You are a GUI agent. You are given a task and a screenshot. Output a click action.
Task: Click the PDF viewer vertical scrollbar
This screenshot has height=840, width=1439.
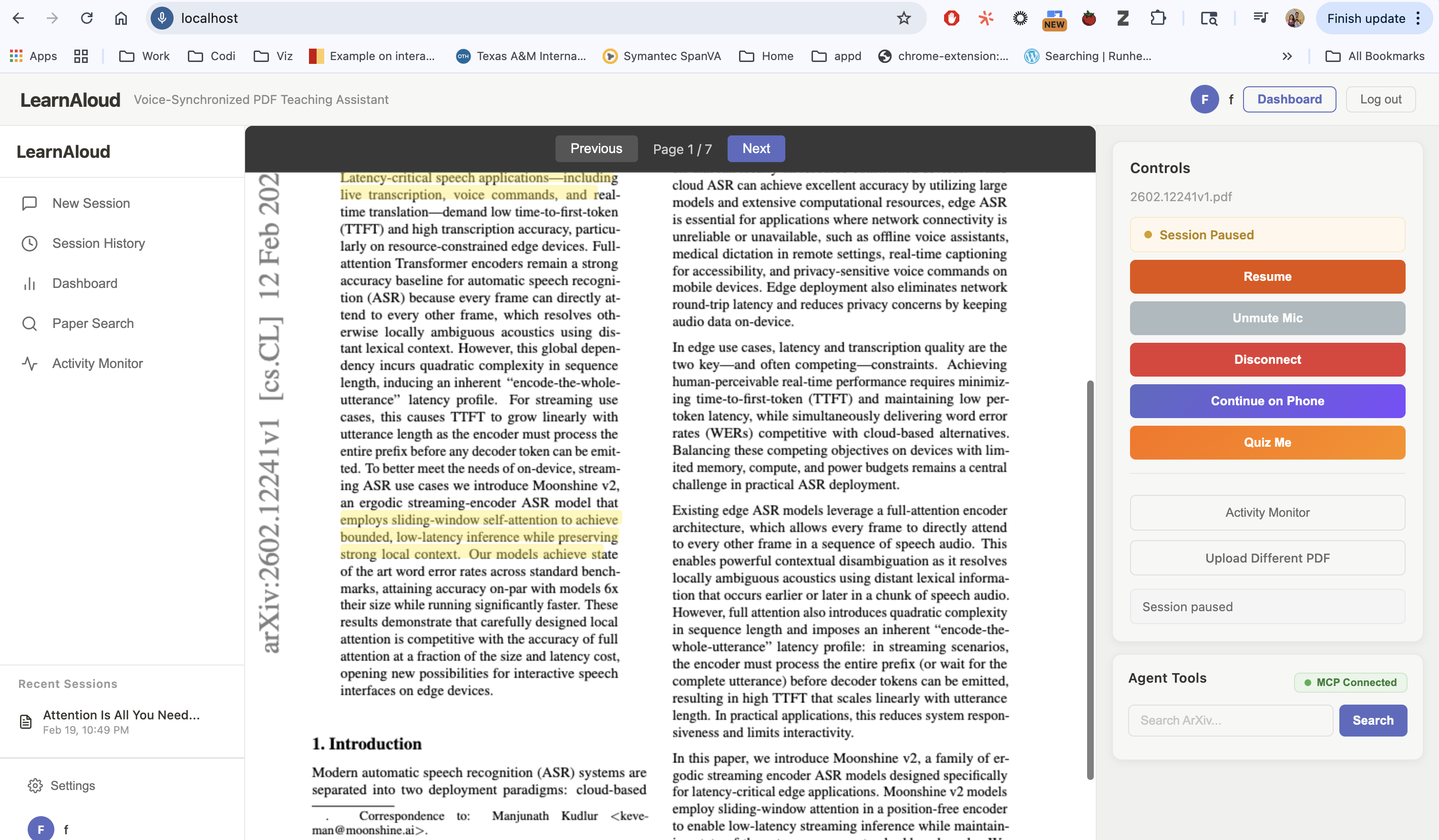coord(1090,579)
